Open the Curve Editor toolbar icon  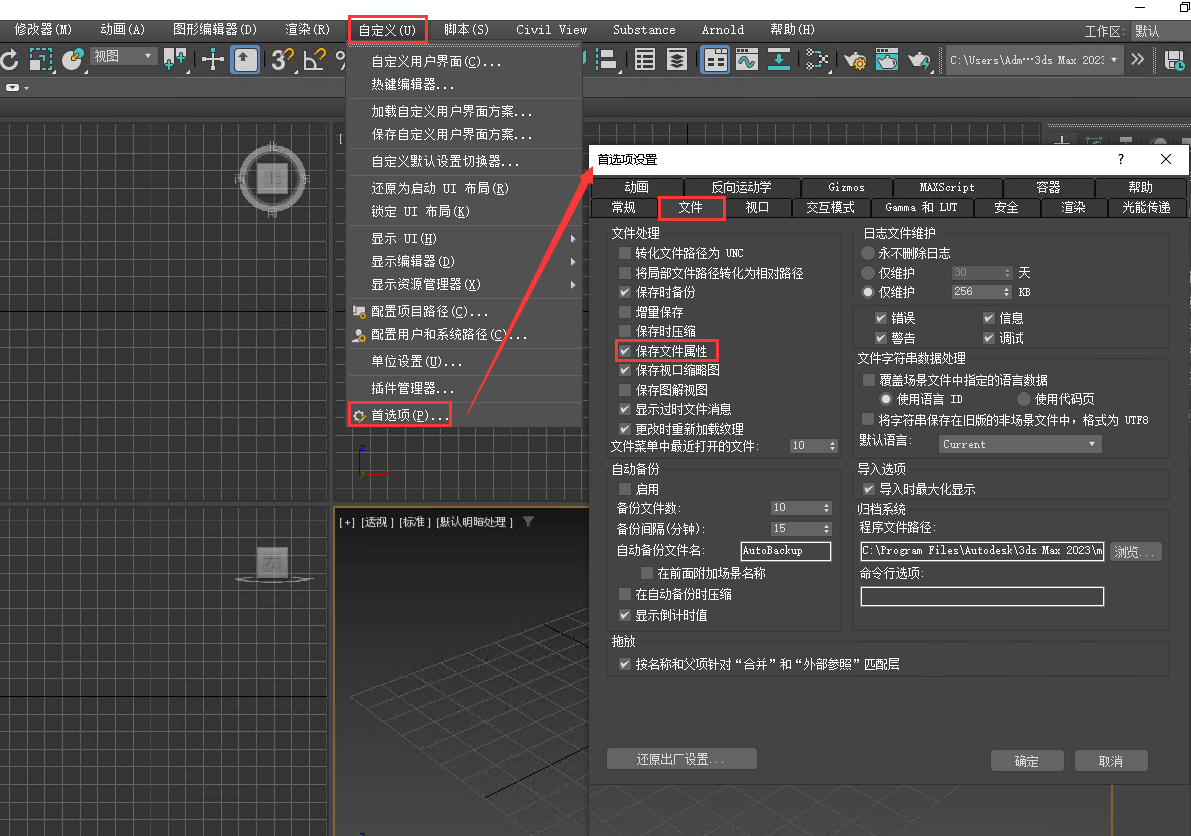point(746,60)
